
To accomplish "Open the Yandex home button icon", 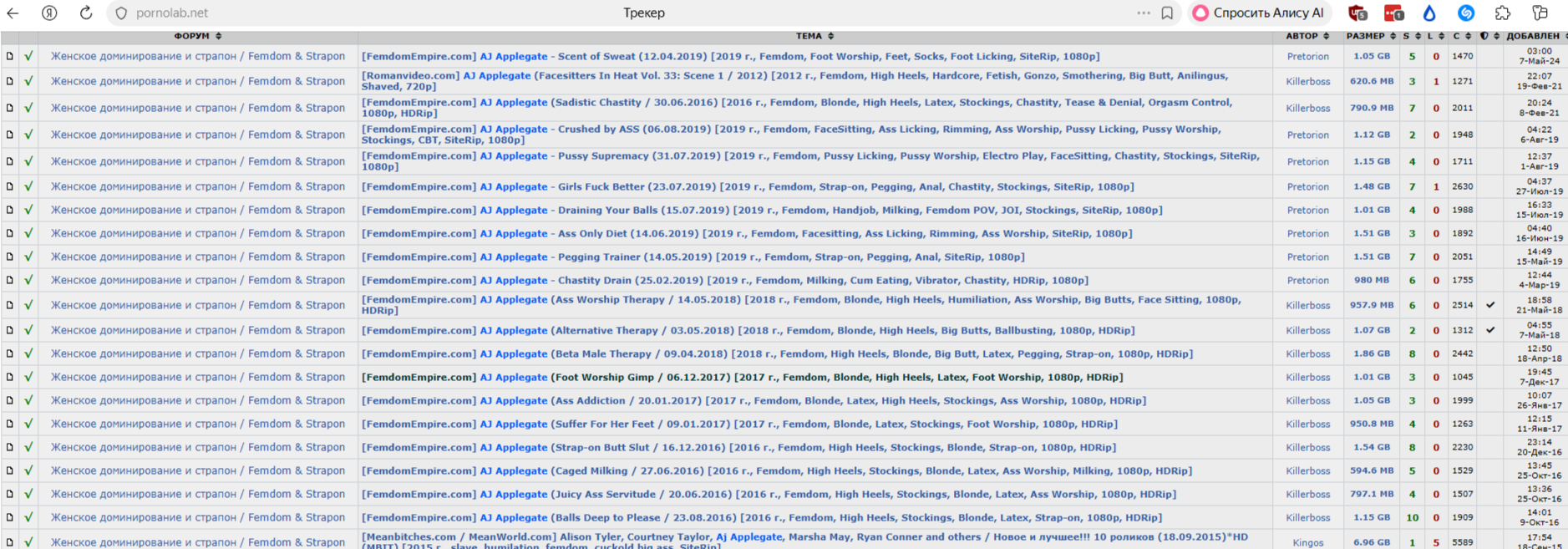I will pos(49,13).
